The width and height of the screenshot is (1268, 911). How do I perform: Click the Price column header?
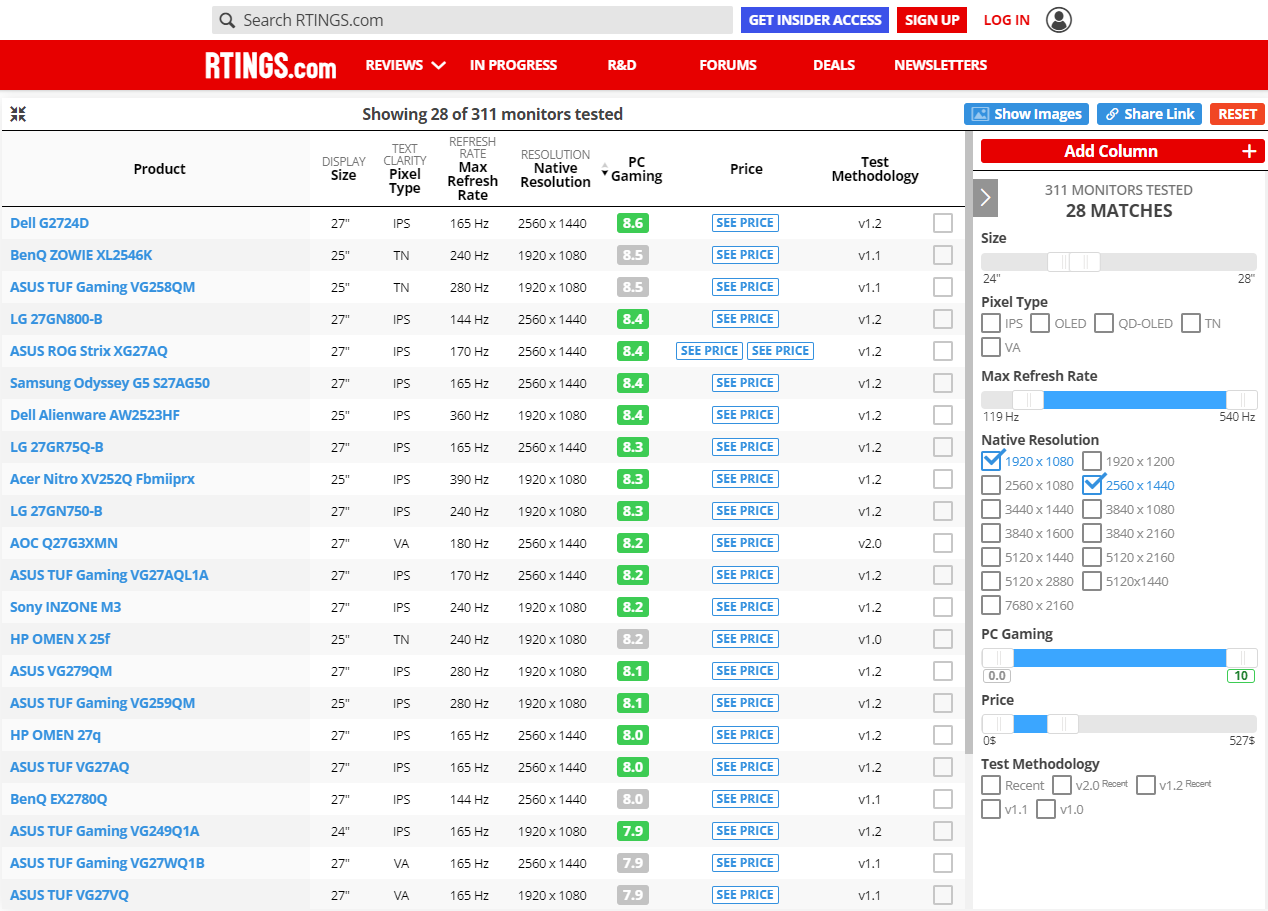coord(746,169)
